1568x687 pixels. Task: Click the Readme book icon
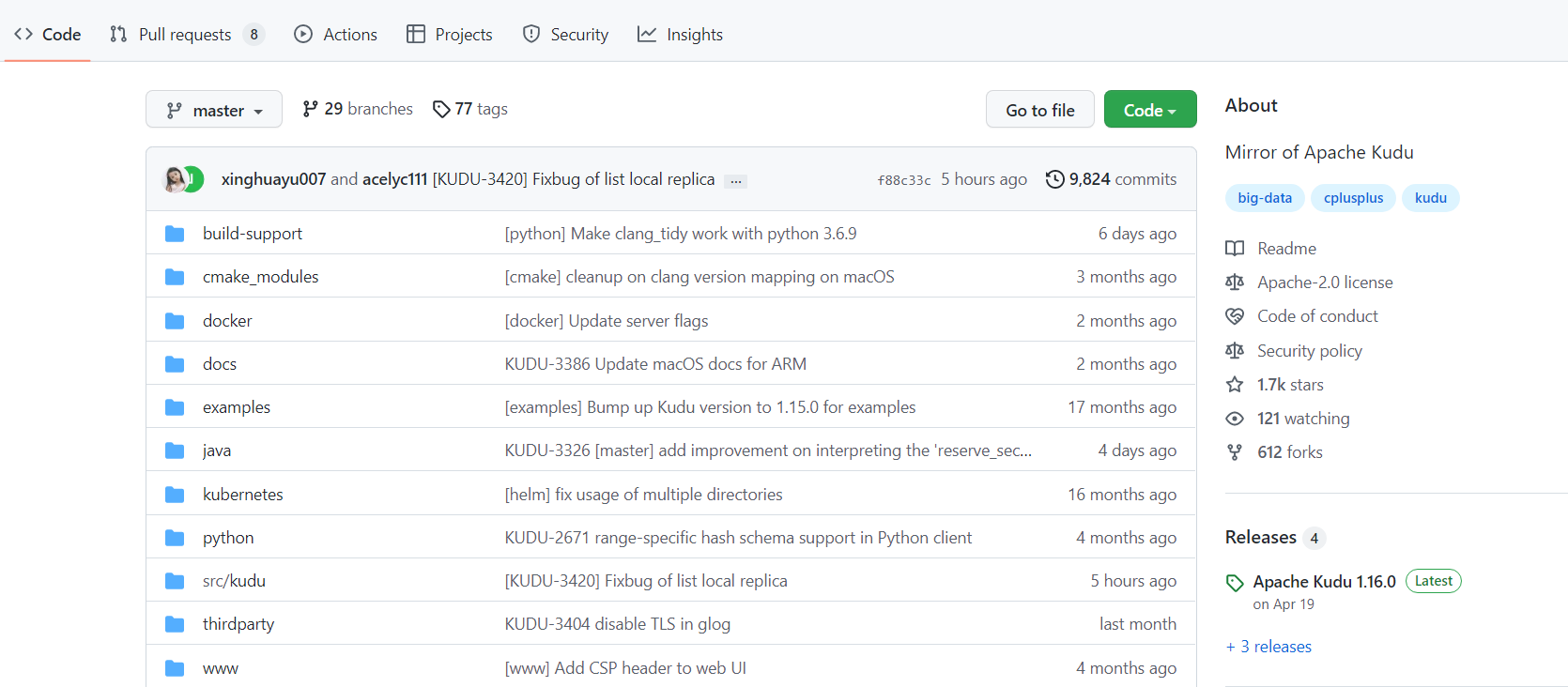point(1235,249)
